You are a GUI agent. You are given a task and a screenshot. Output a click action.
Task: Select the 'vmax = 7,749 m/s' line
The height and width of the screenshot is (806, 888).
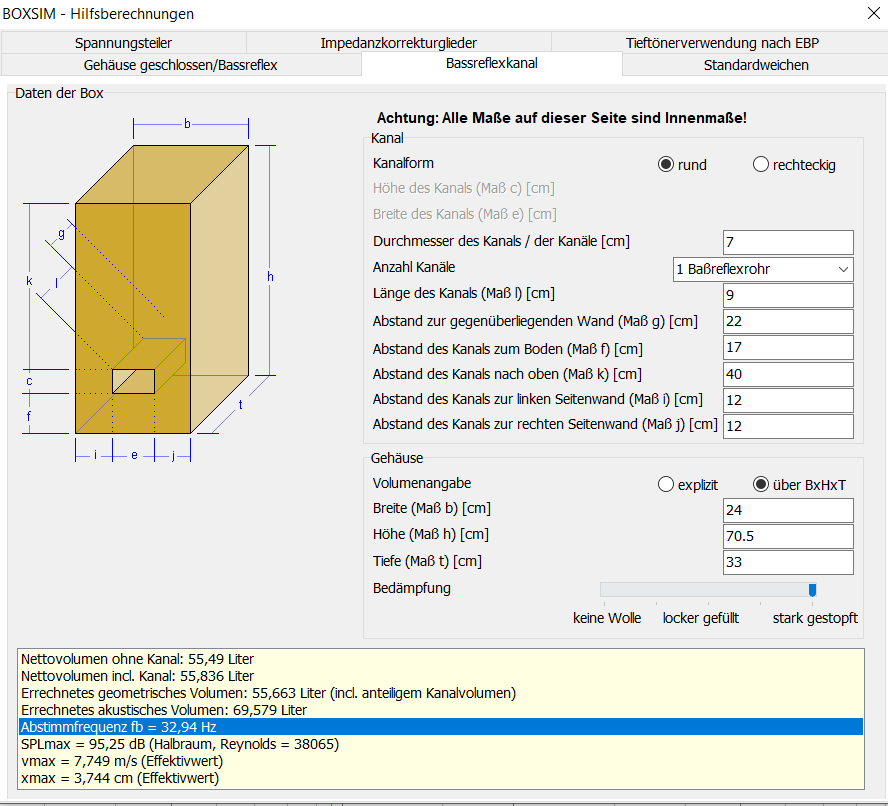[x=441, y=761]
